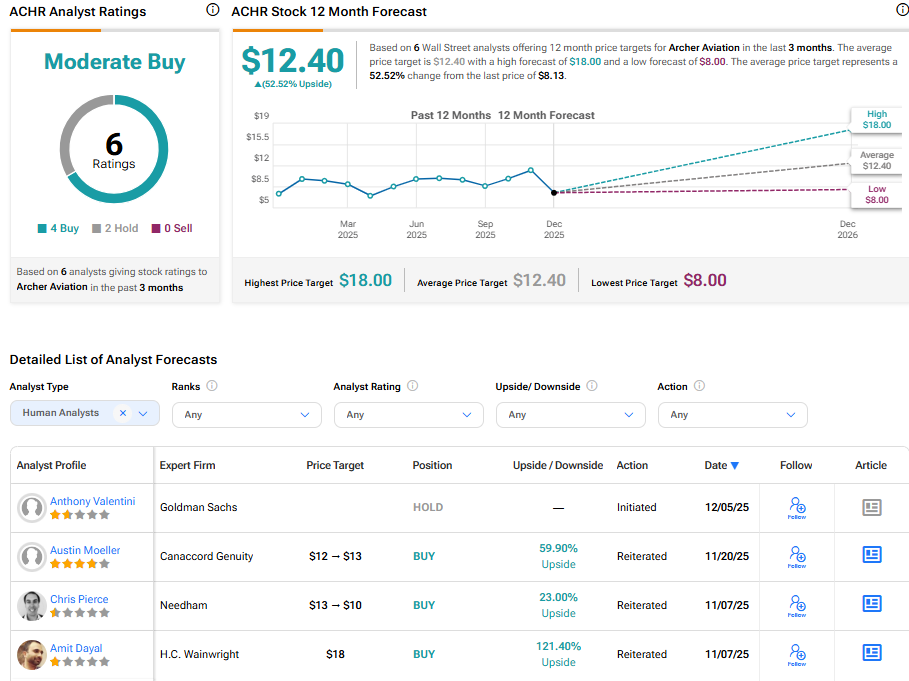Click info icon next to Ranks filter

pyautogui.click(x=212, y=386)
